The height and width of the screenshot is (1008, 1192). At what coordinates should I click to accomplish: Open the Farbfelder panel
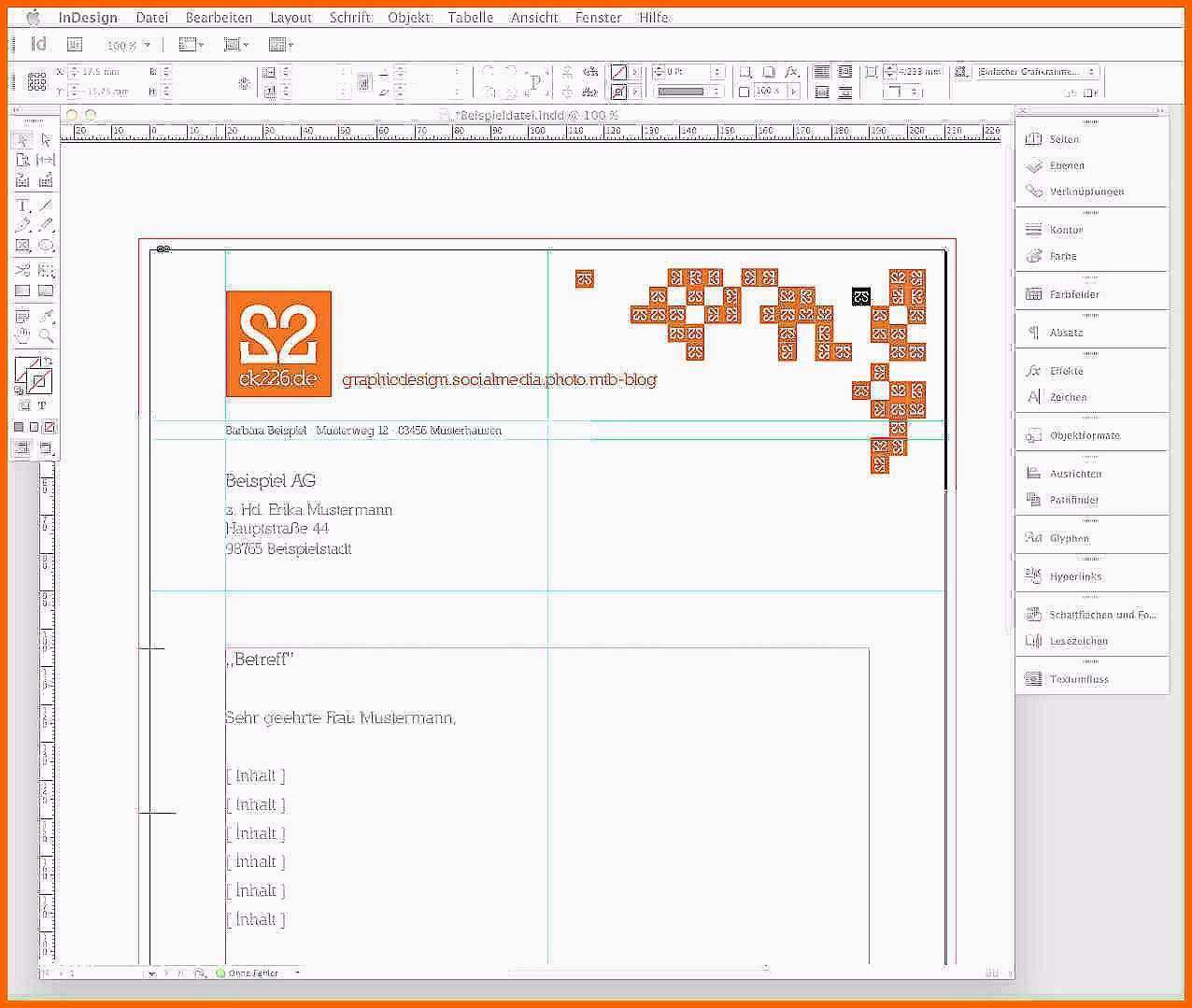(x=1073, y=294)
